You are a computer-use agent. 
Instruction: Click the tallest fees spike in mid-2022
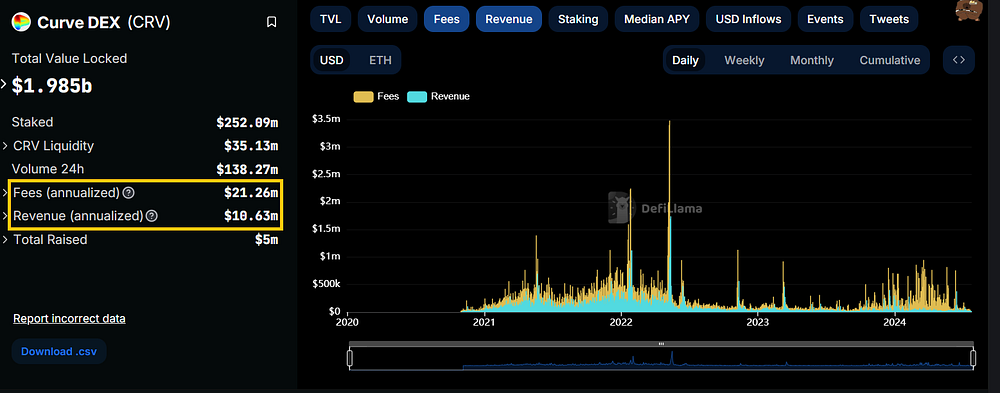tap(669, 215)
